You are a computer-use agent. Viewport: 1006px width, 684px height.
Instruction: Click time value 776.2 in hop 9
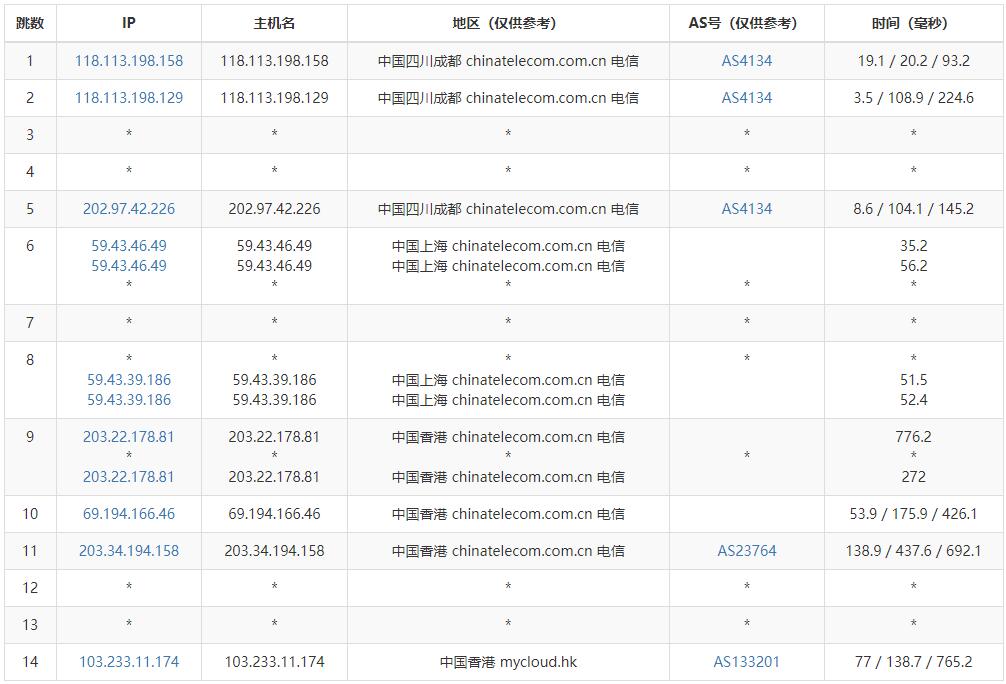(x=914, y=437)
